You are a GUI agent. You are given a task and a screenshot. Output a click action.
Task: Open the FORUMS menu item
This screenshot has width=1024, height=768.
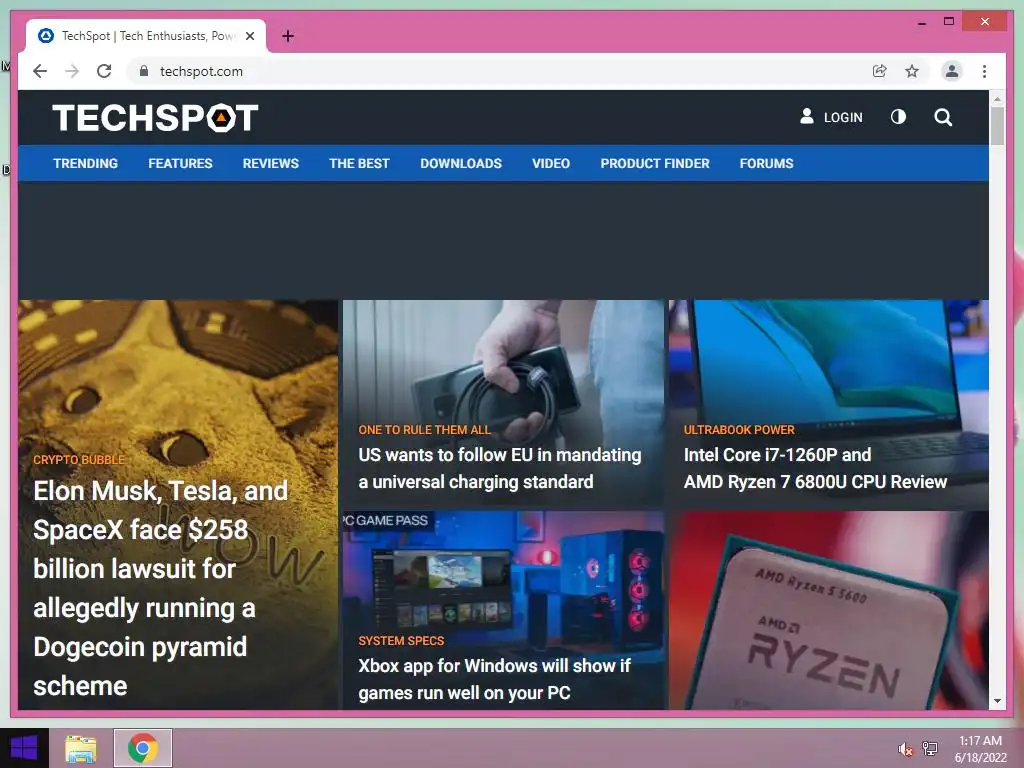click(x=767, y=163)
